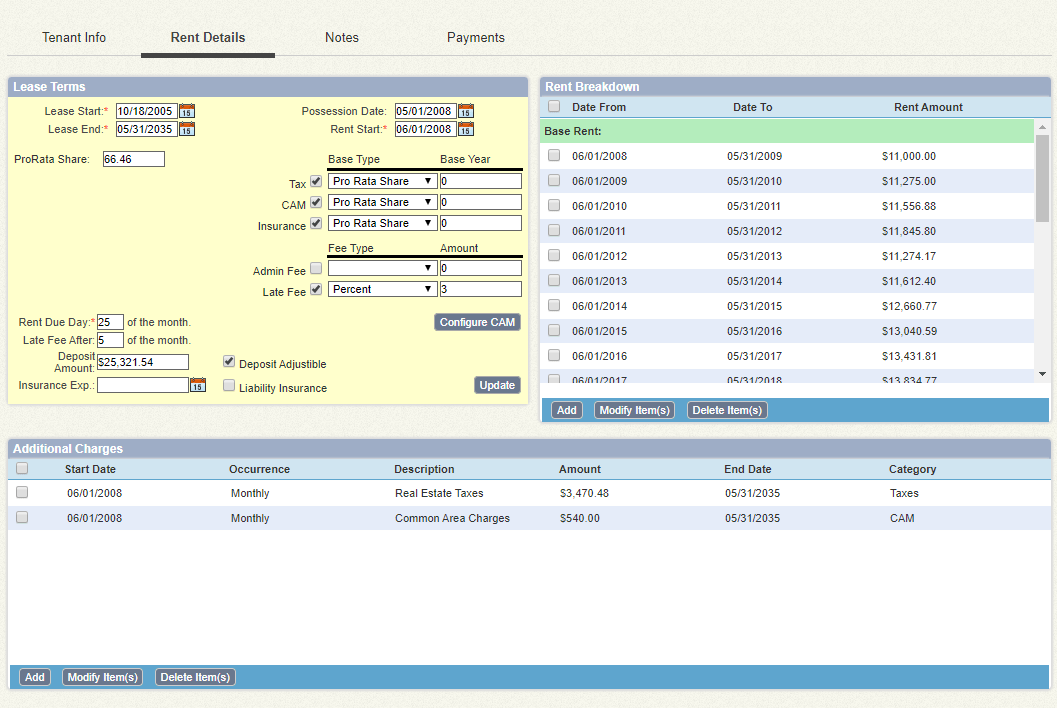Open the Tax Base Type dropdown

pos(381,181)
